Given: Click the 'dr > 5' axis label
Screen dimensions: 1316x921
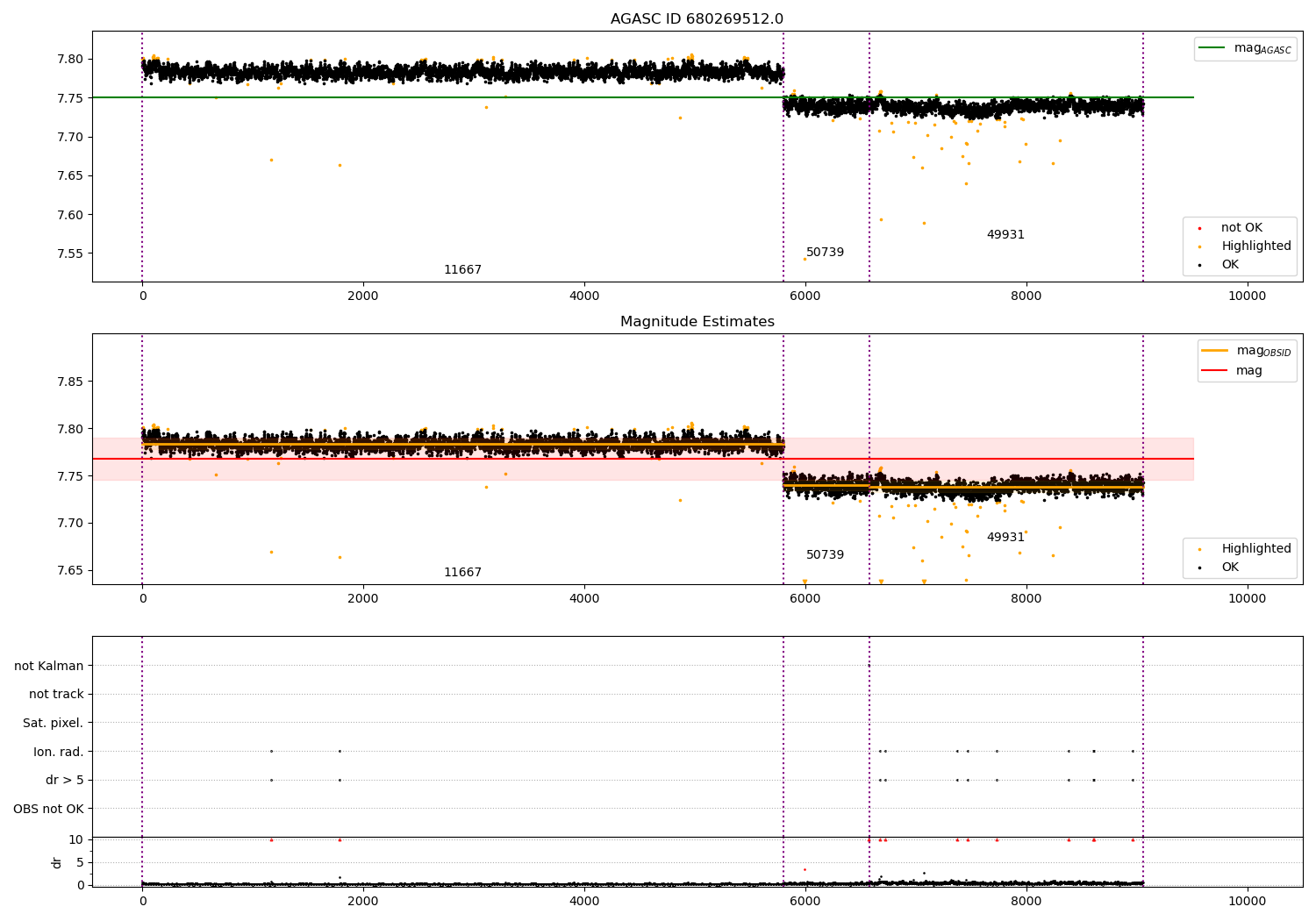Looking at the screenshot, I should 65,781.
